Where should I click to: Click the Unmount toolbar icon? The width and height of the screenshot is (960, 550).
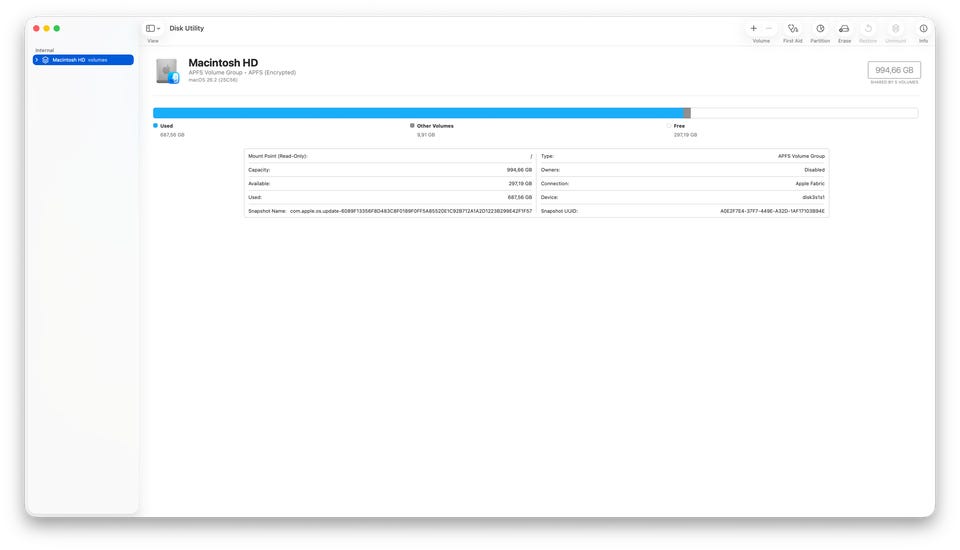pyautogui.click(x=895, y=28)
